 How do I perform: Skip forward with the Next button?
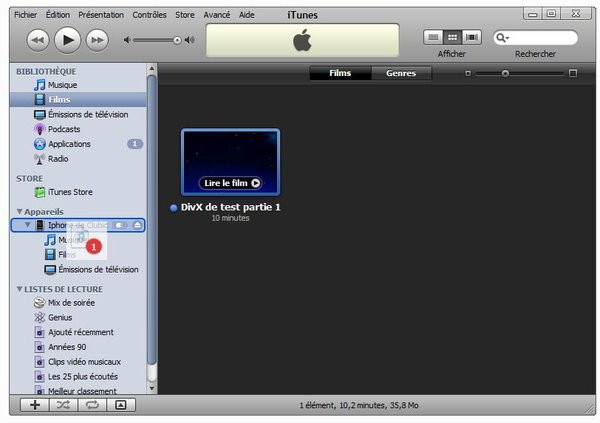[97, 40]
